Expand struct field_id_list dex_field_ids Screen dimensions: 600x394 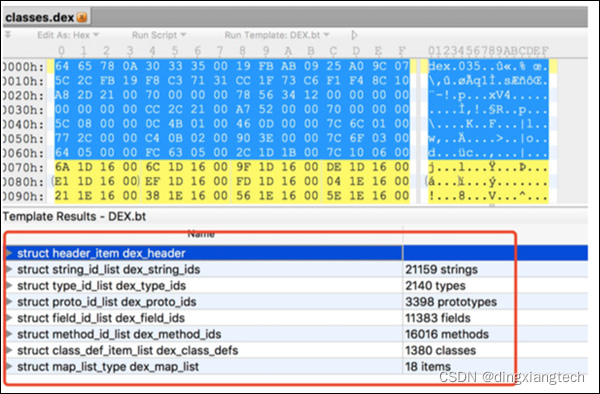(x=9, y=317)
